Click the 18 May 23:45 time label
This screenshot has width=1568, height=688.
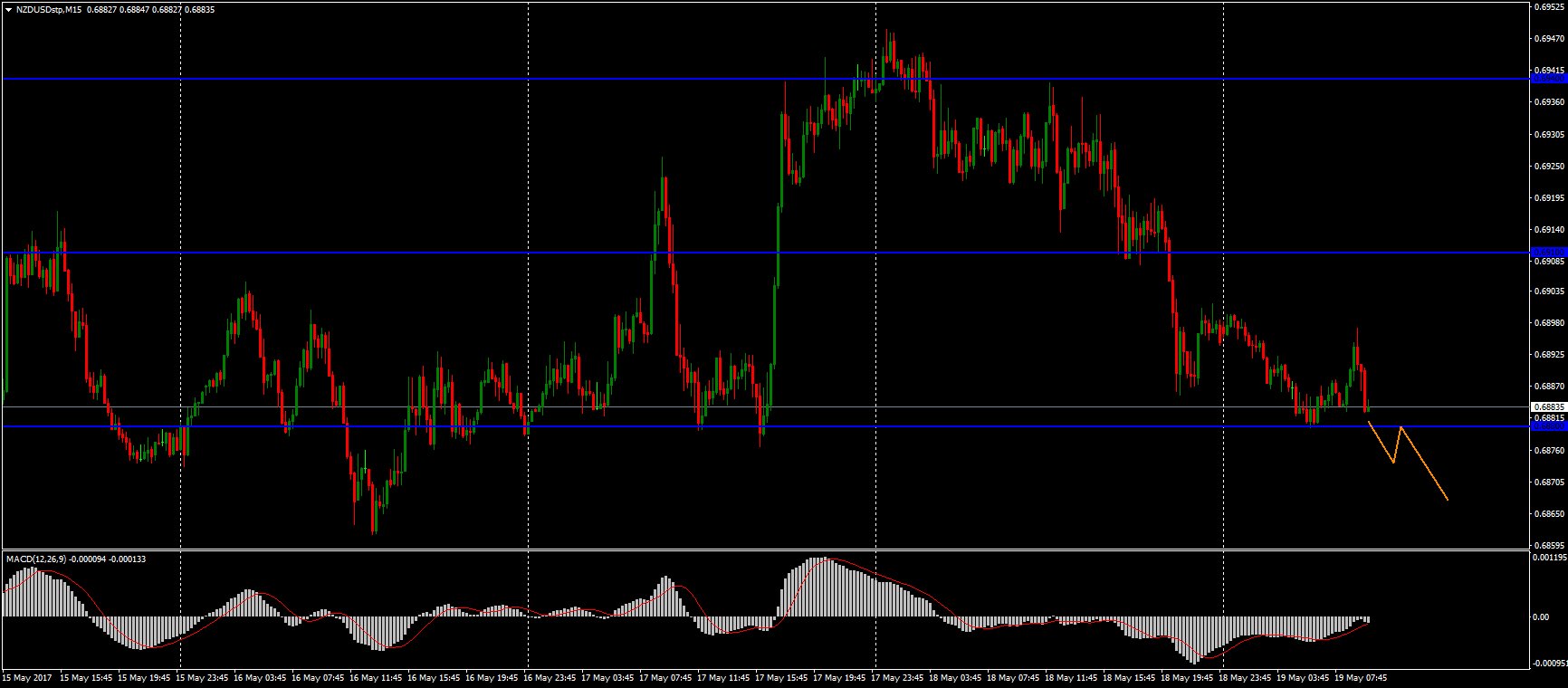tap(1249, 677)
